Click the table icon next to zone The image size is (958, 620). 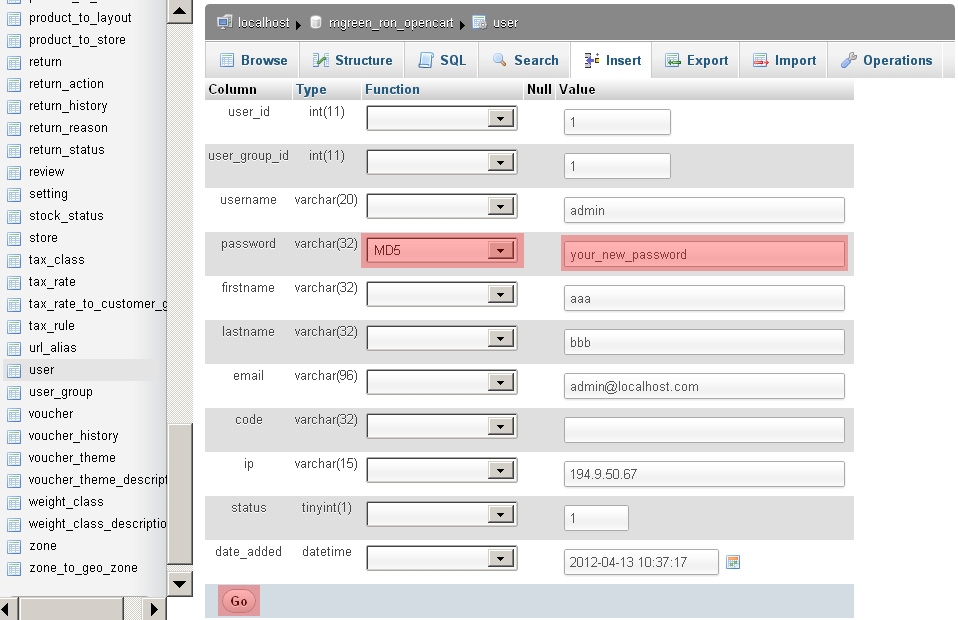coord(14,546)
